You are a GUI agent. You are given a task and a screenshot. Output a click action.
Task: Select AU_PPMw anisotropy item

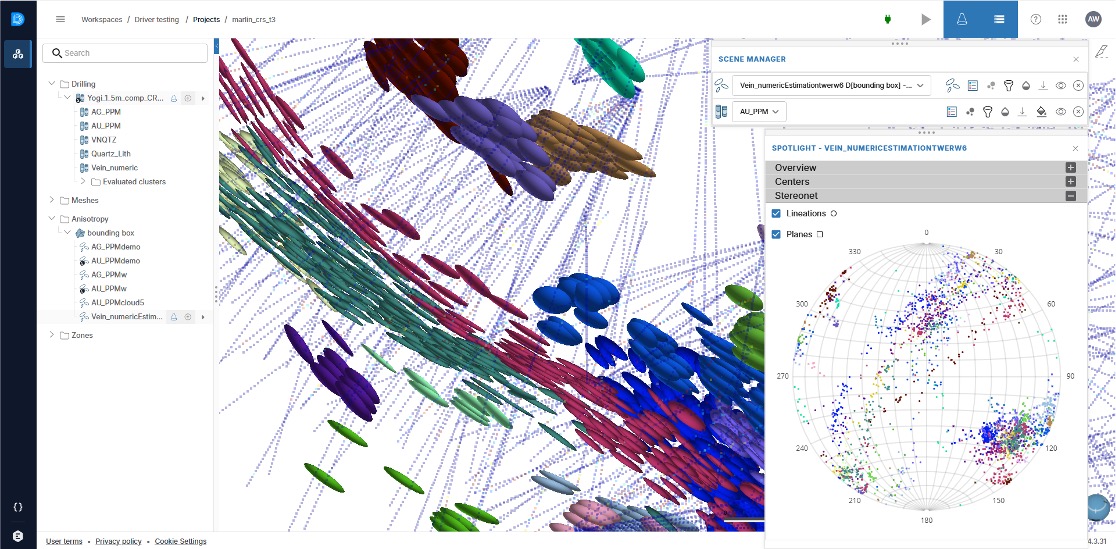click(109, 288)
